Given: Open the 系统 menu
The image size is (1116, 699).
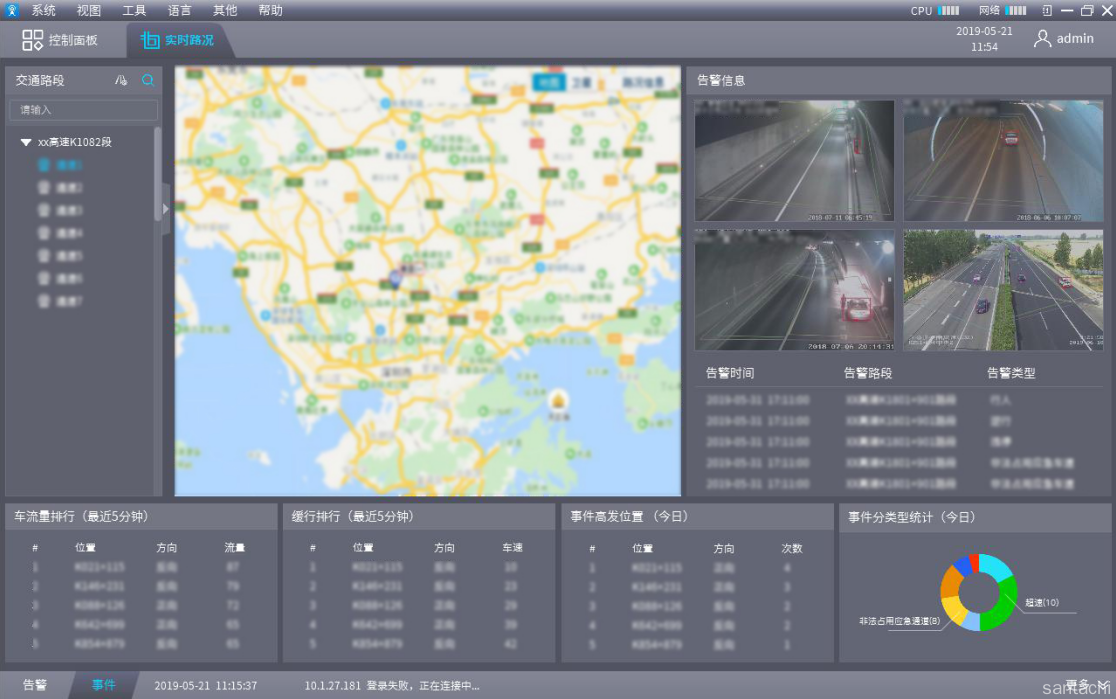Looking at the screenshot, I should click(x=43, y=11).
